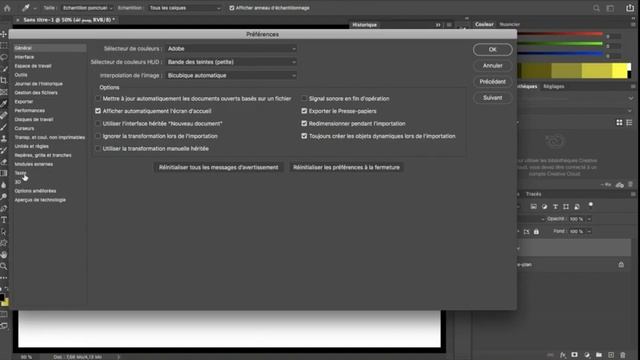This screenshot has height=360, width=640.
Task: Open 'Sélecteur de couleurs HUD' dropdown
Action: tap(231, 62)
